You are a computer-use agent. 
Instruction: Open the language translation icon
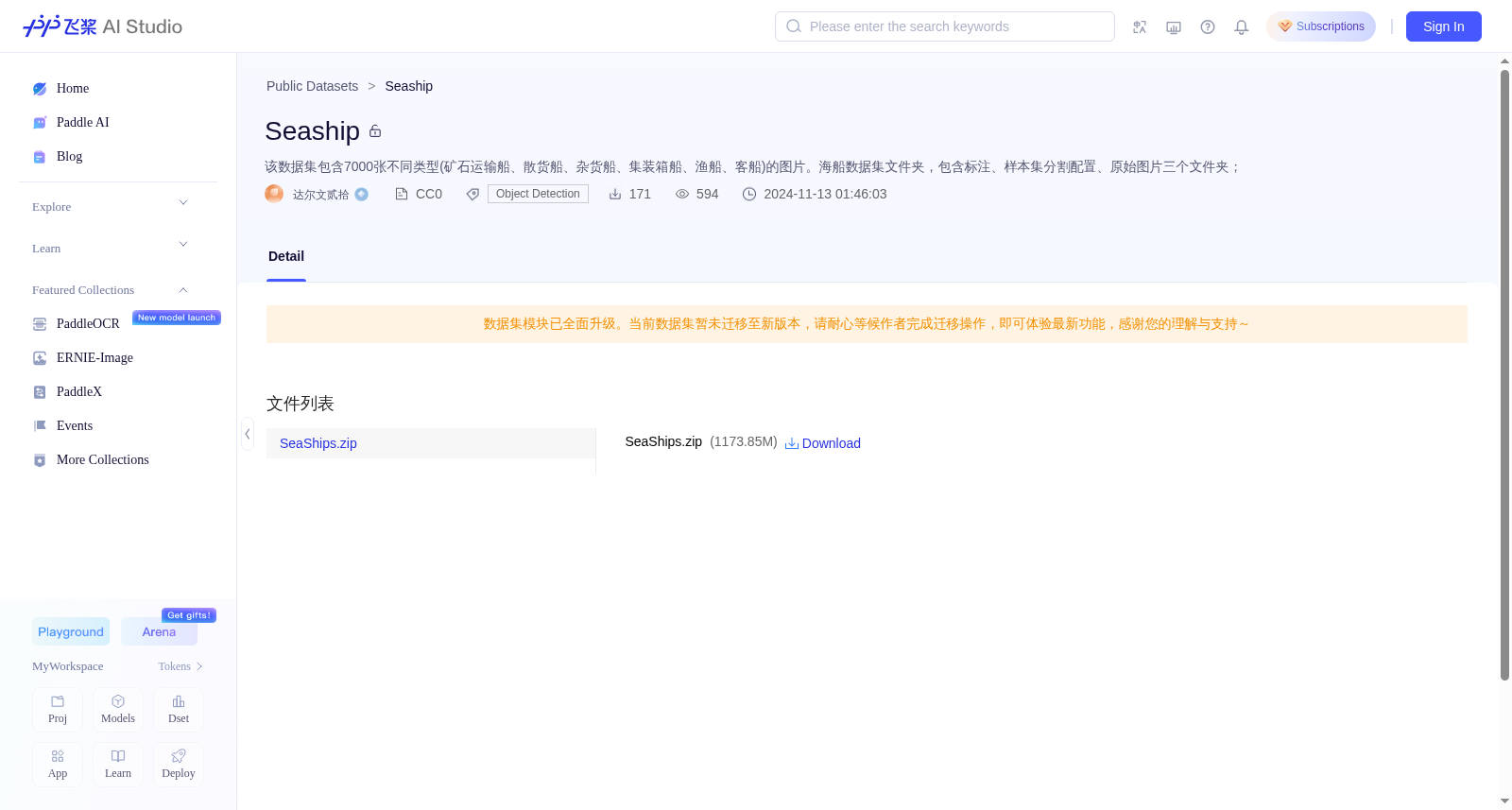(1140, 27)
